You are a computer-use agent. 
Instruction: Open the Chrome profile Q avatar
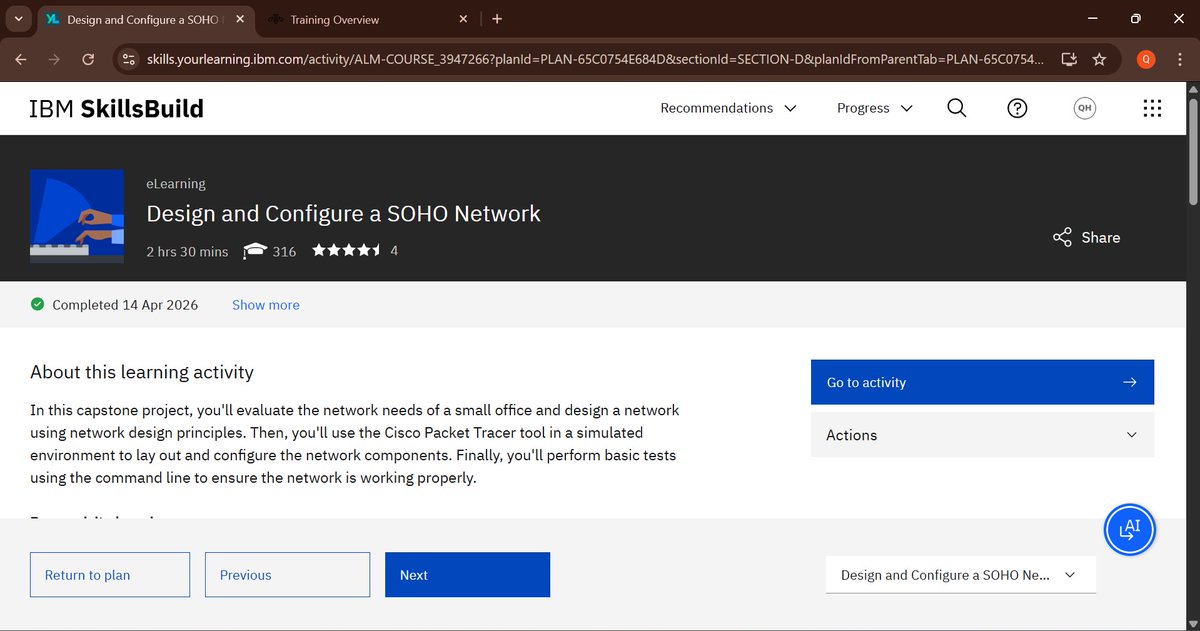(x=1146, y=59)
